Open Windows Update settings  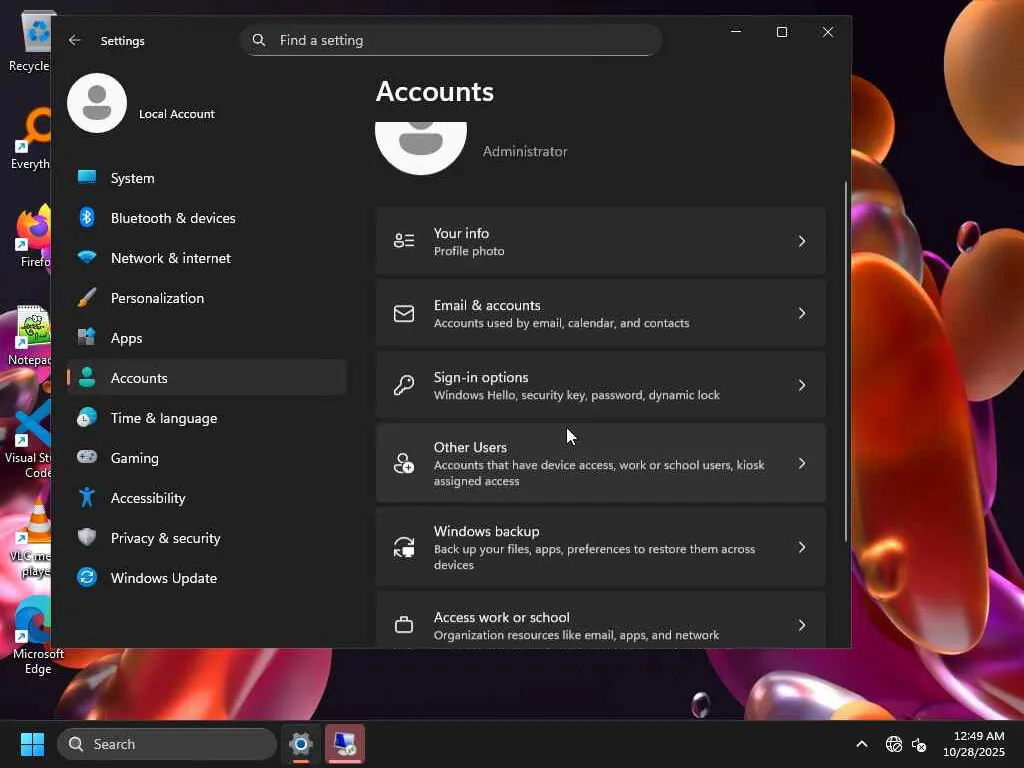point(207,578)
